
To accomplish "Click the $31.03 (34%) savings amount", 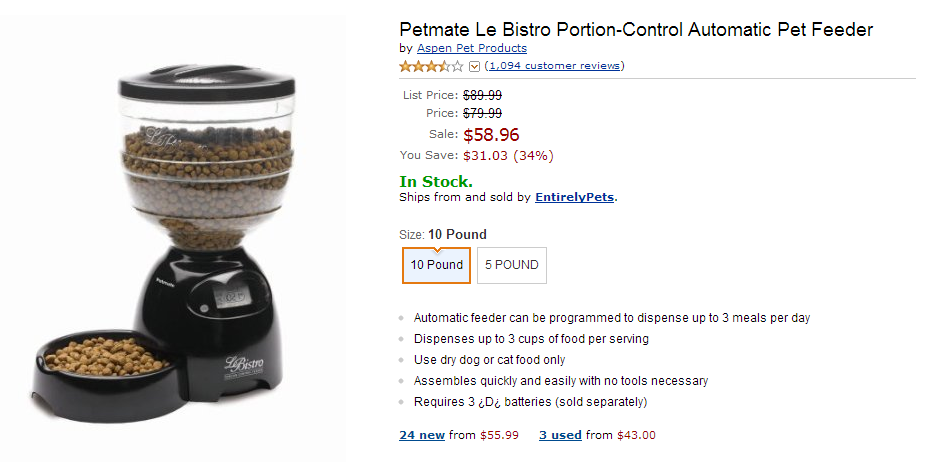I will point(508,155).
